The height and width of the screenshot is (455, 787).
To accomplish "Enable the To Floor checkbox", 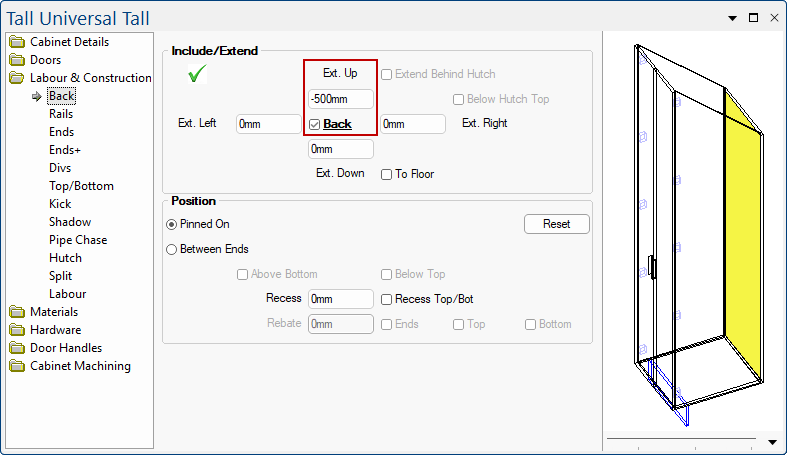I will (x=387, y=174).
